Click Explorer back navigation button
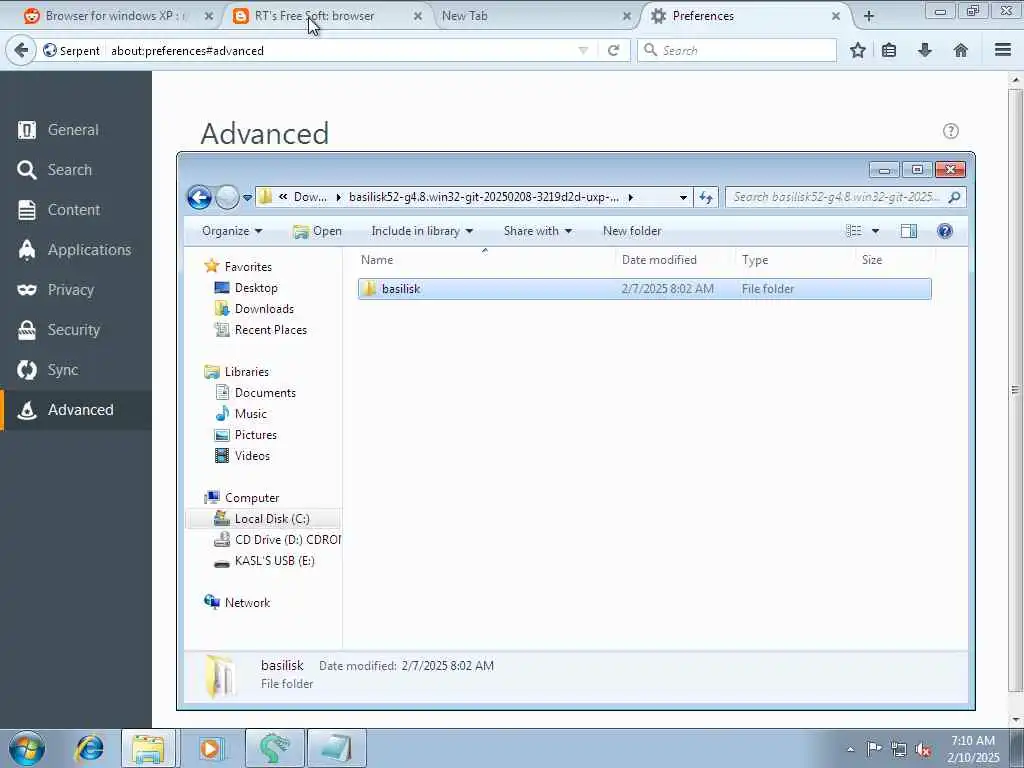The height and width of the screenshot is (768, 1024). click(x=199, y=197)
